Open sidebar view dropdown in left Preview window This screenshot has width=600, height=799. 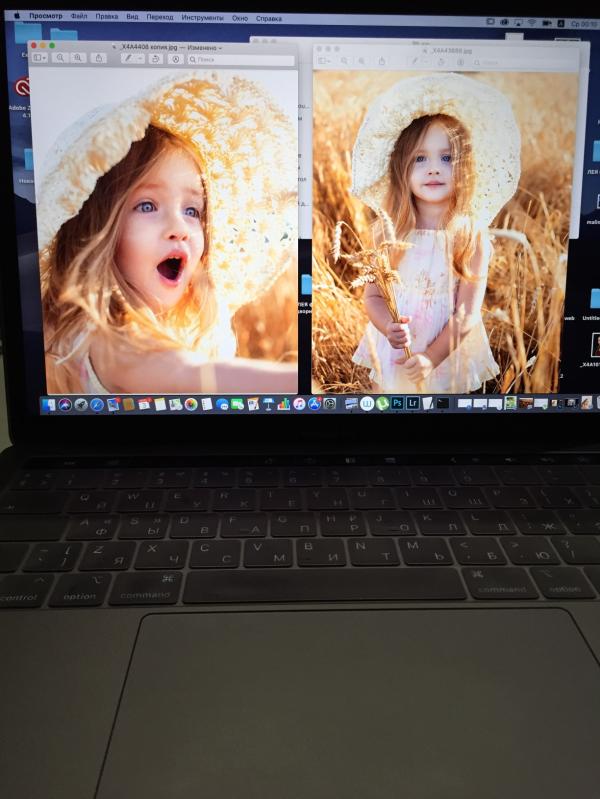(40, 58)
